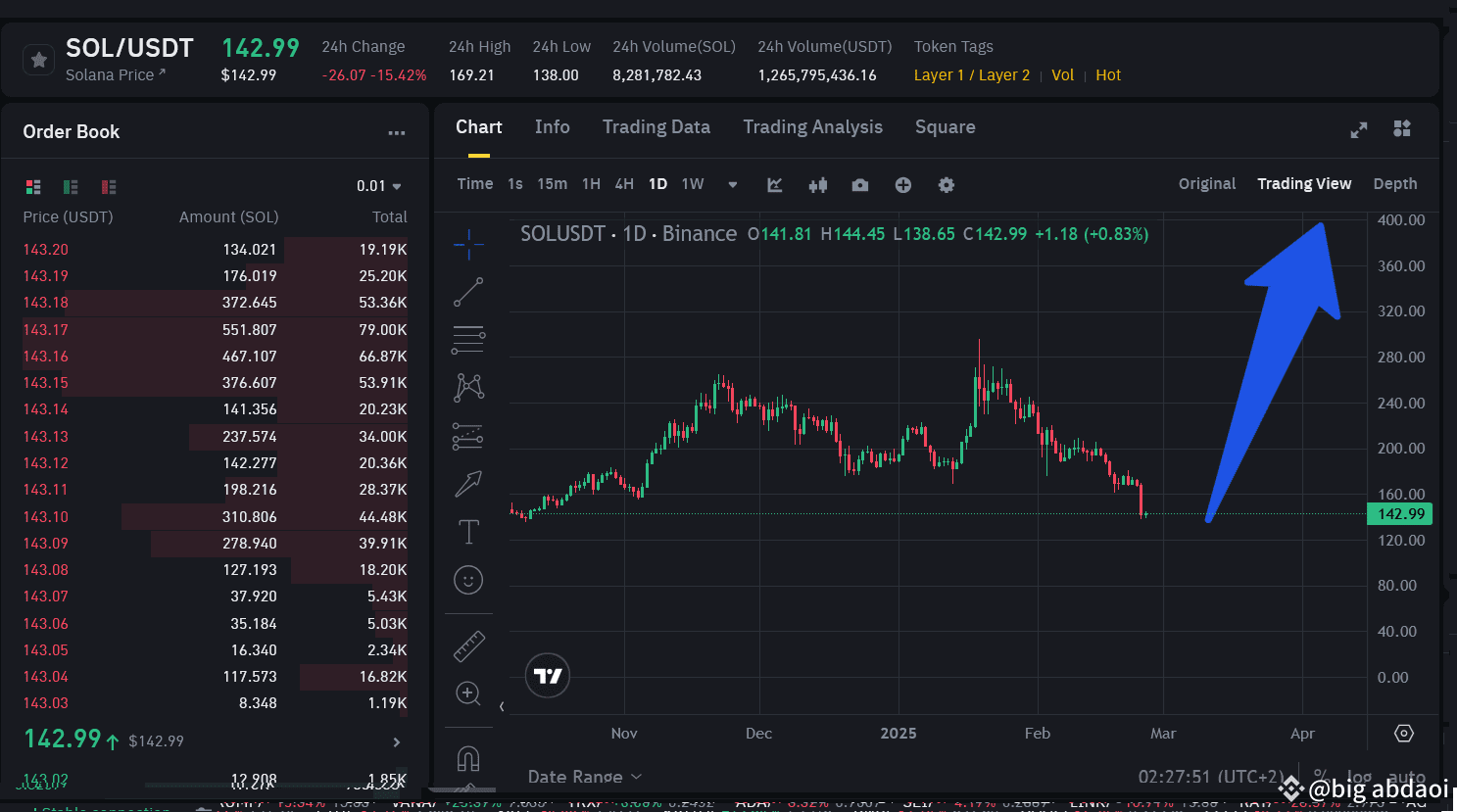Image resolution: width=1457 pixels, height=812 pixels.
Task: Add SOL/USDT to favorites with the star icon
Action: [38, 60]
